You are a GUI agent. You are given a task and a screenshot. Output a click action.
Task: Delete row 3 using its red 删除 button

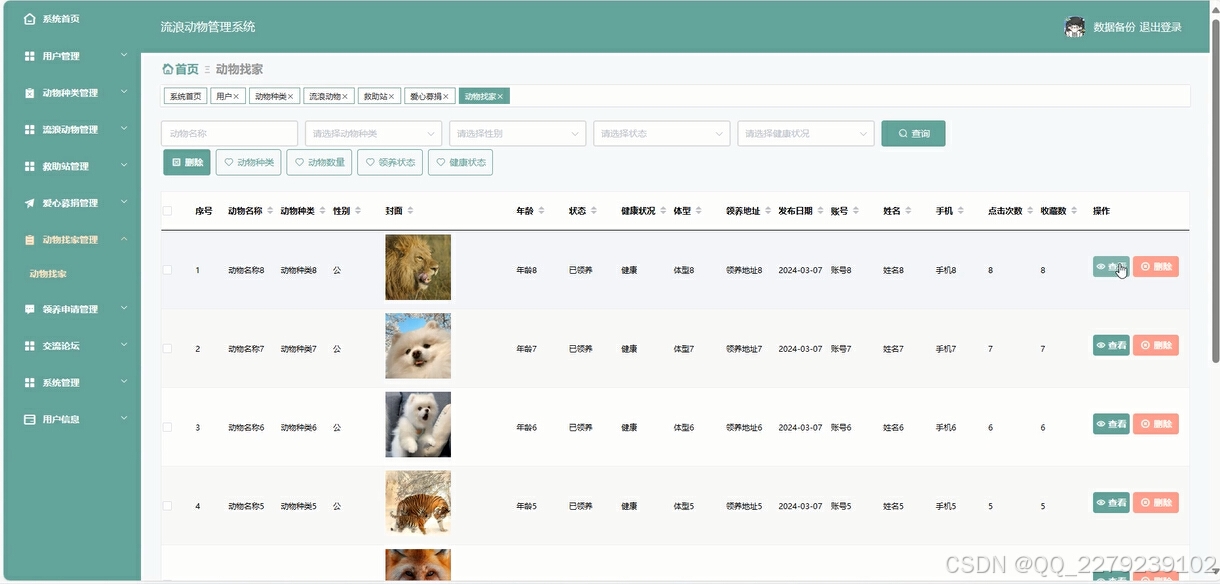(x=1156, y=424)
